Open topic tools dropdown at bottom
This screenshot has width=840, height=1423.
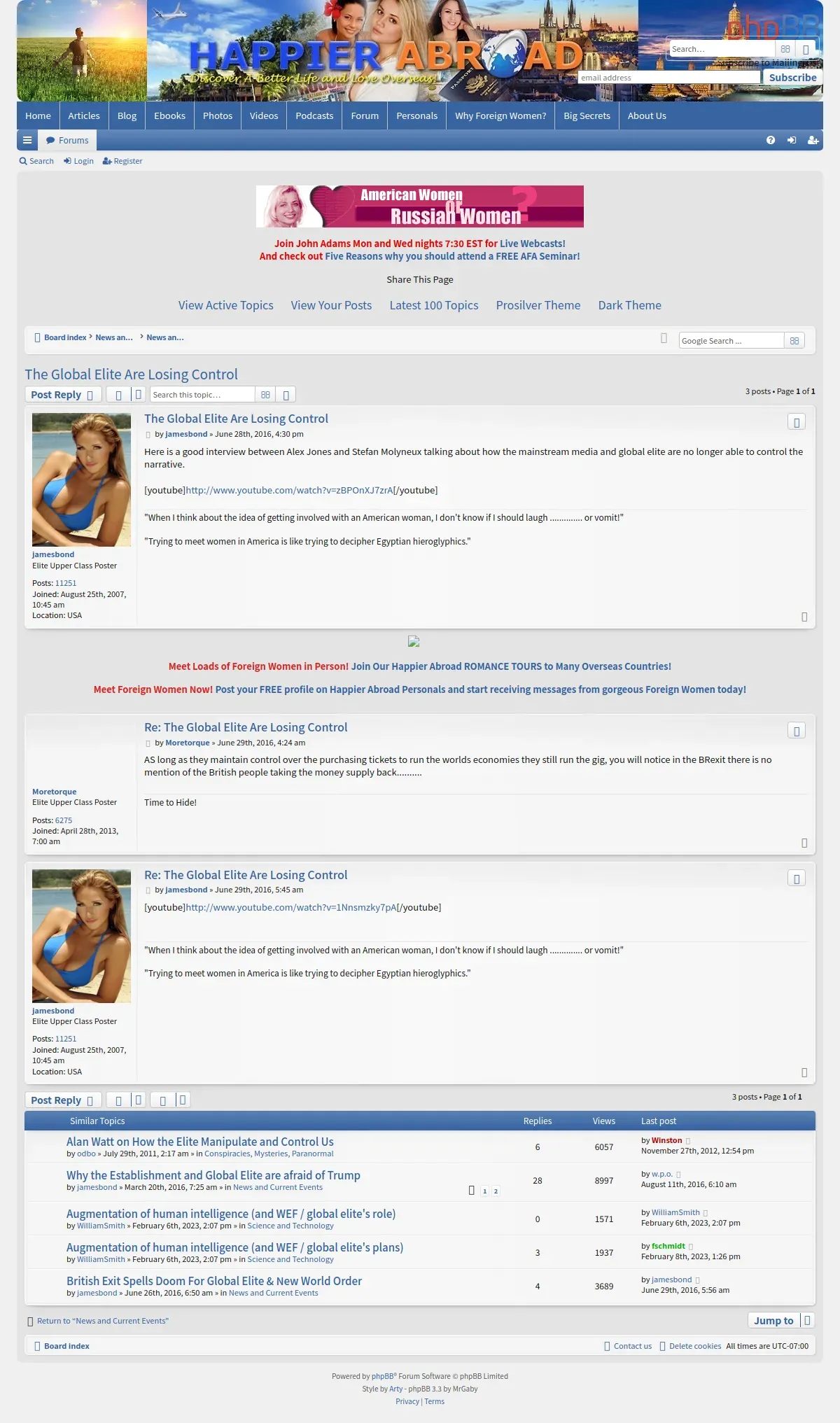tap(126, 1100)
